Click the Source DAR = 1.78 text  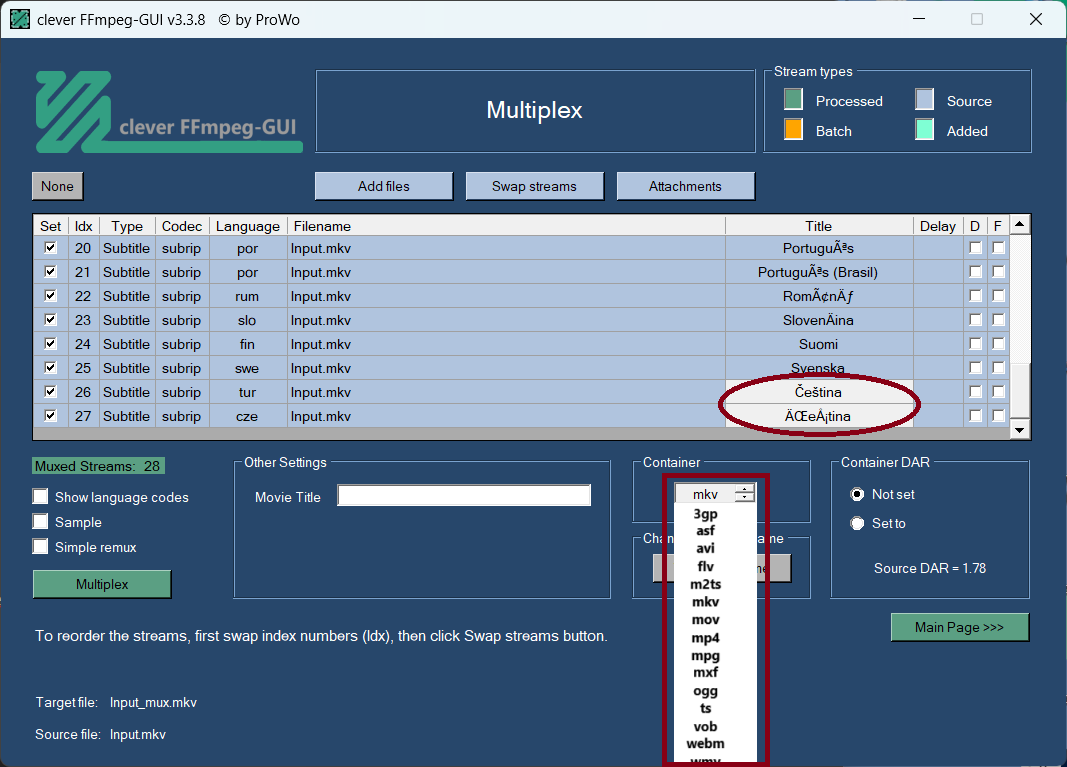pos(930,568)
